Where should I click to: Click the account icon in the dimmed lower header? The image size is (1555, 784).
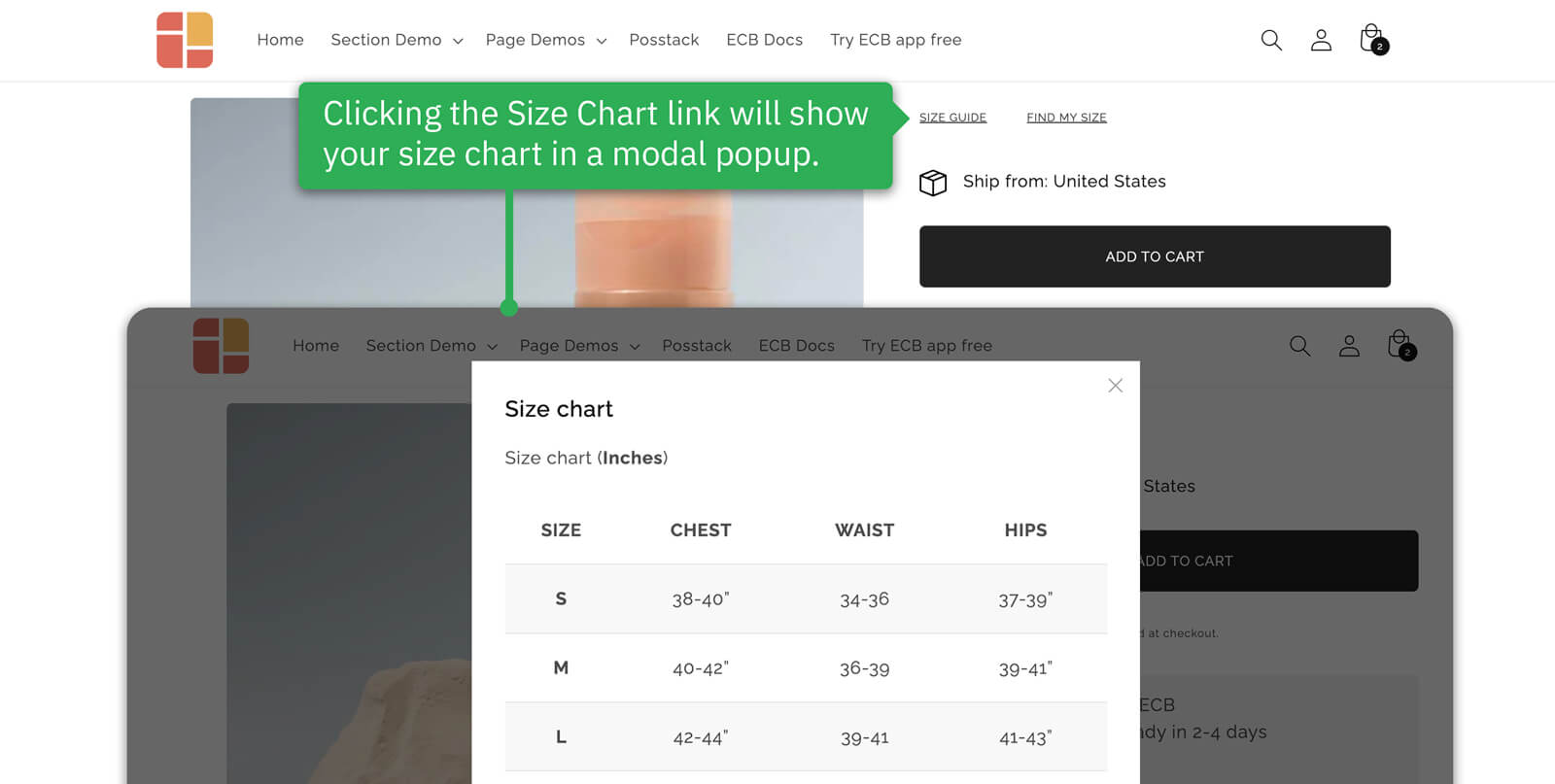(x=1349, y=346)
